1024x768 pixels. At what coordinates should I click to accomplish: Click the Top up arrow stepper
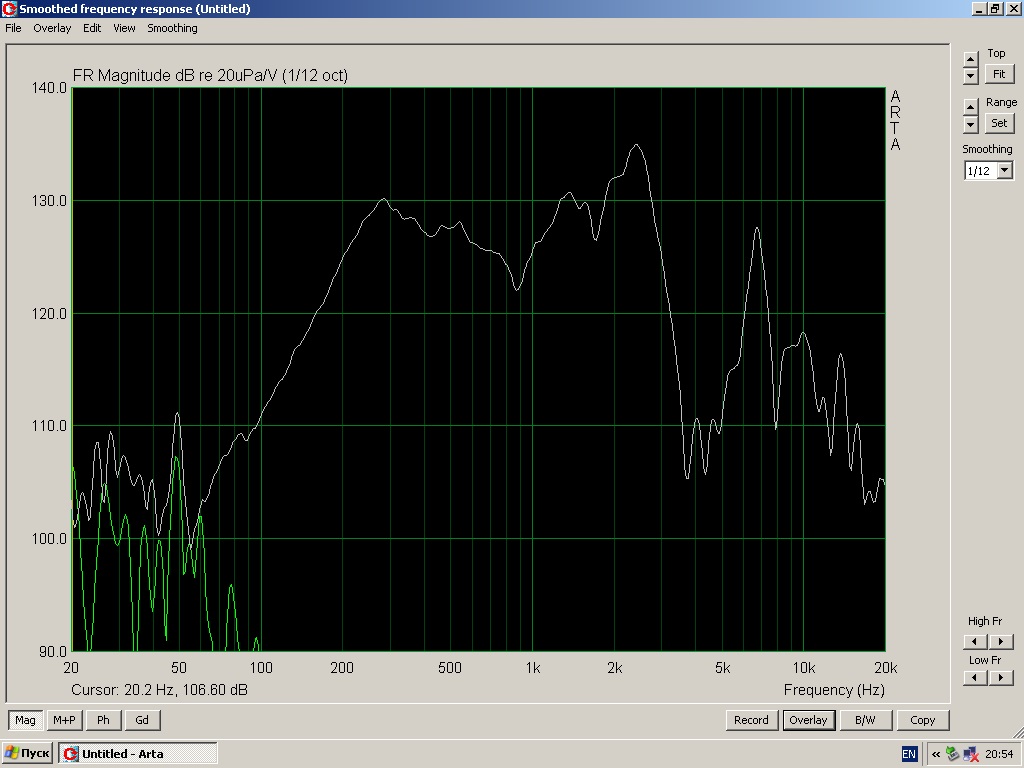970,58
